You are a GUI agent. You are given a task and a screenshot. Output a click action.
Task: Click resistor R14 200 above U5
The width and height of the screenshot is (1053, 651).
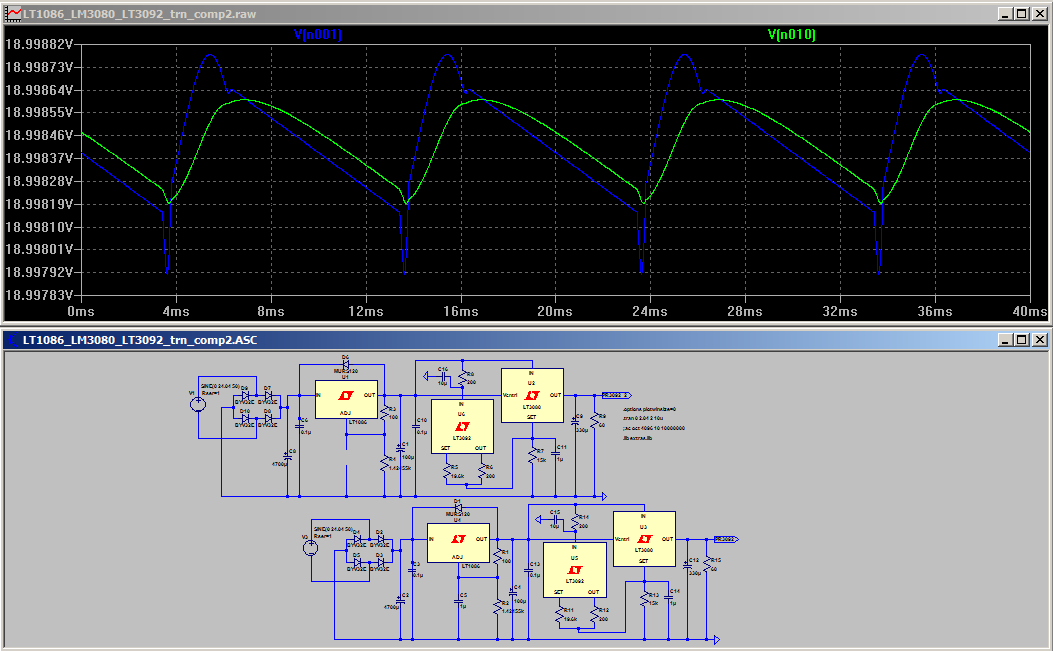(x=576, y=522)
